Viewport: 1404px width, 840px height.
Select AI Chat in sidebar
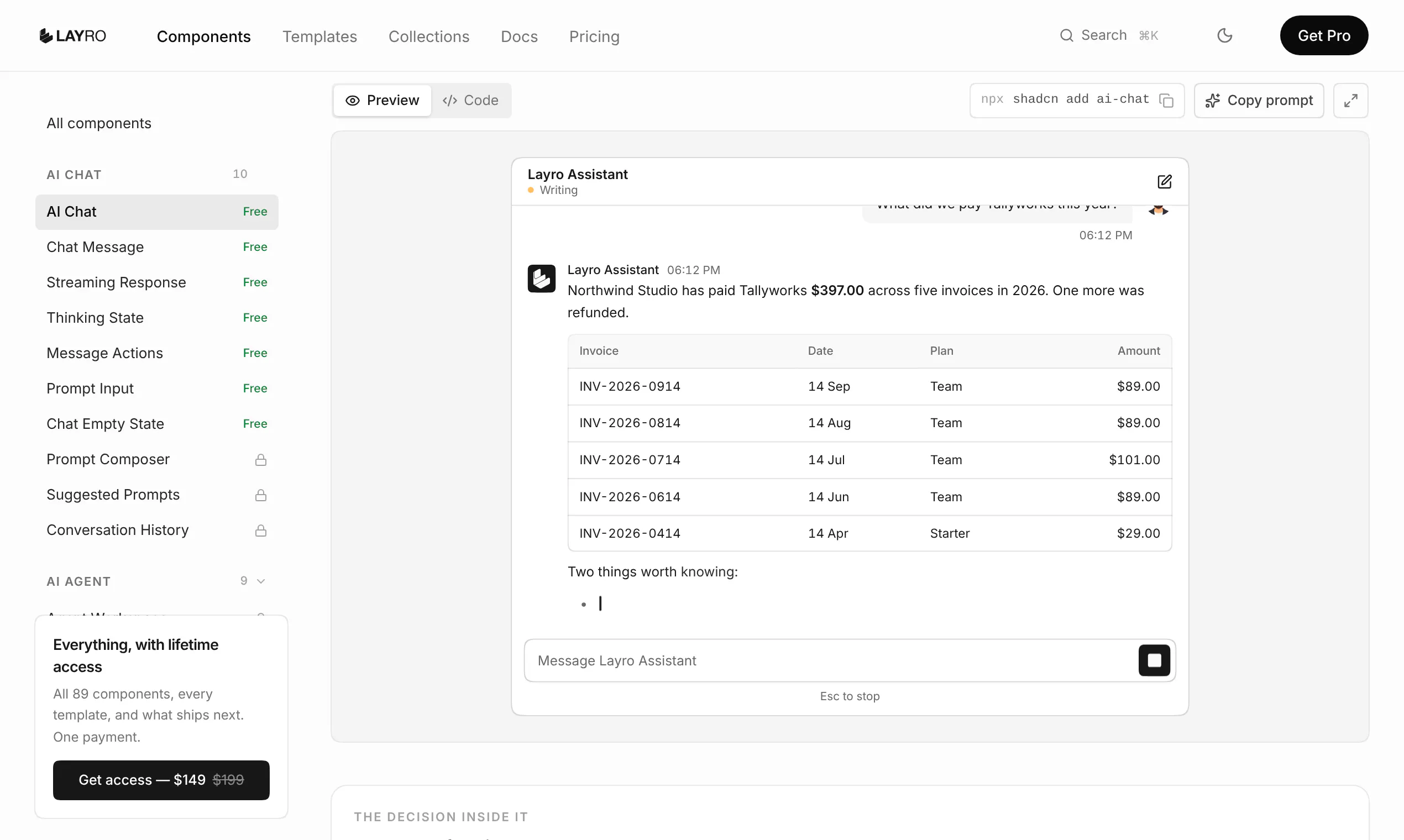coord(157,212)
